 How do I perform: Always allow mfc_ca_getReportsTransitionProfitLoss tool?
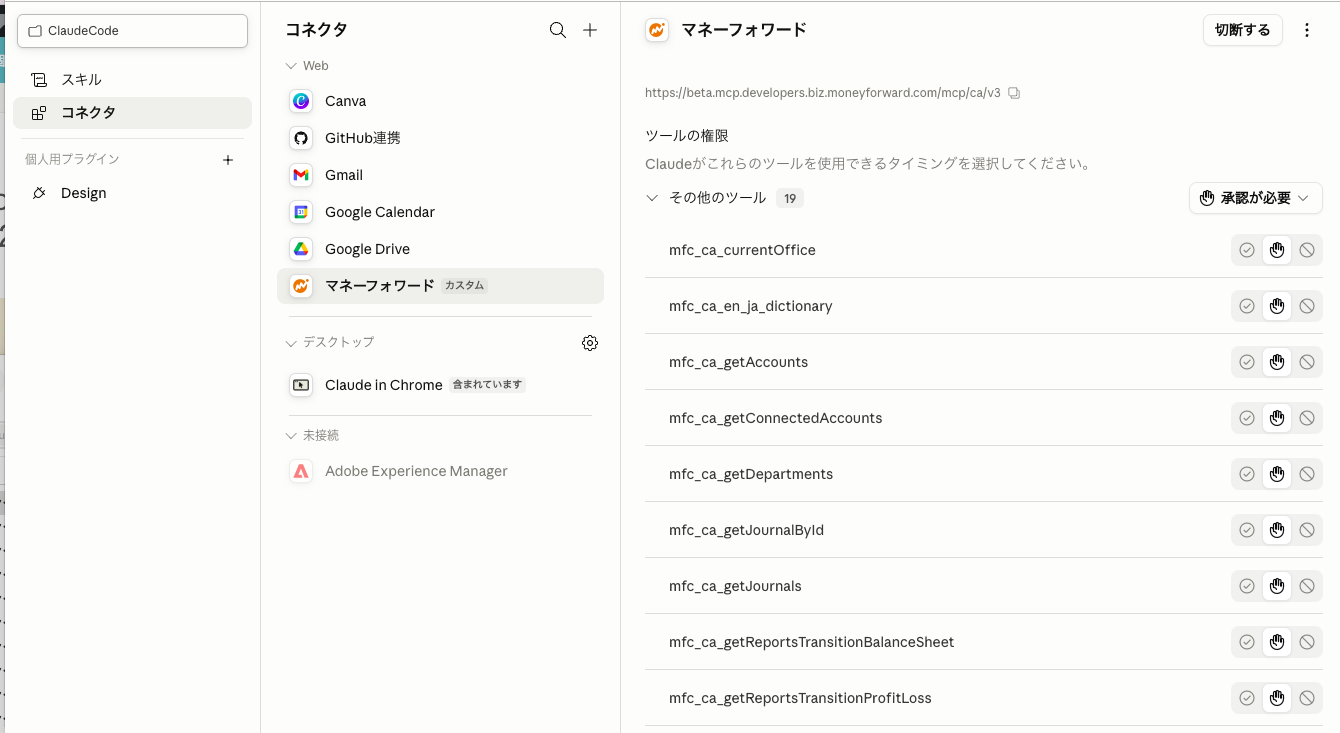tap(1247, 698)
